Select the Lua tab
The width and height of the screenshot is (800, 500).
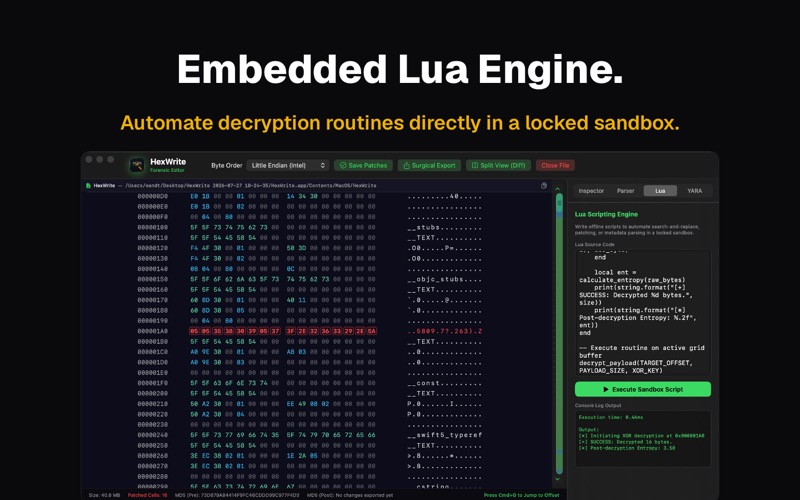660,191
